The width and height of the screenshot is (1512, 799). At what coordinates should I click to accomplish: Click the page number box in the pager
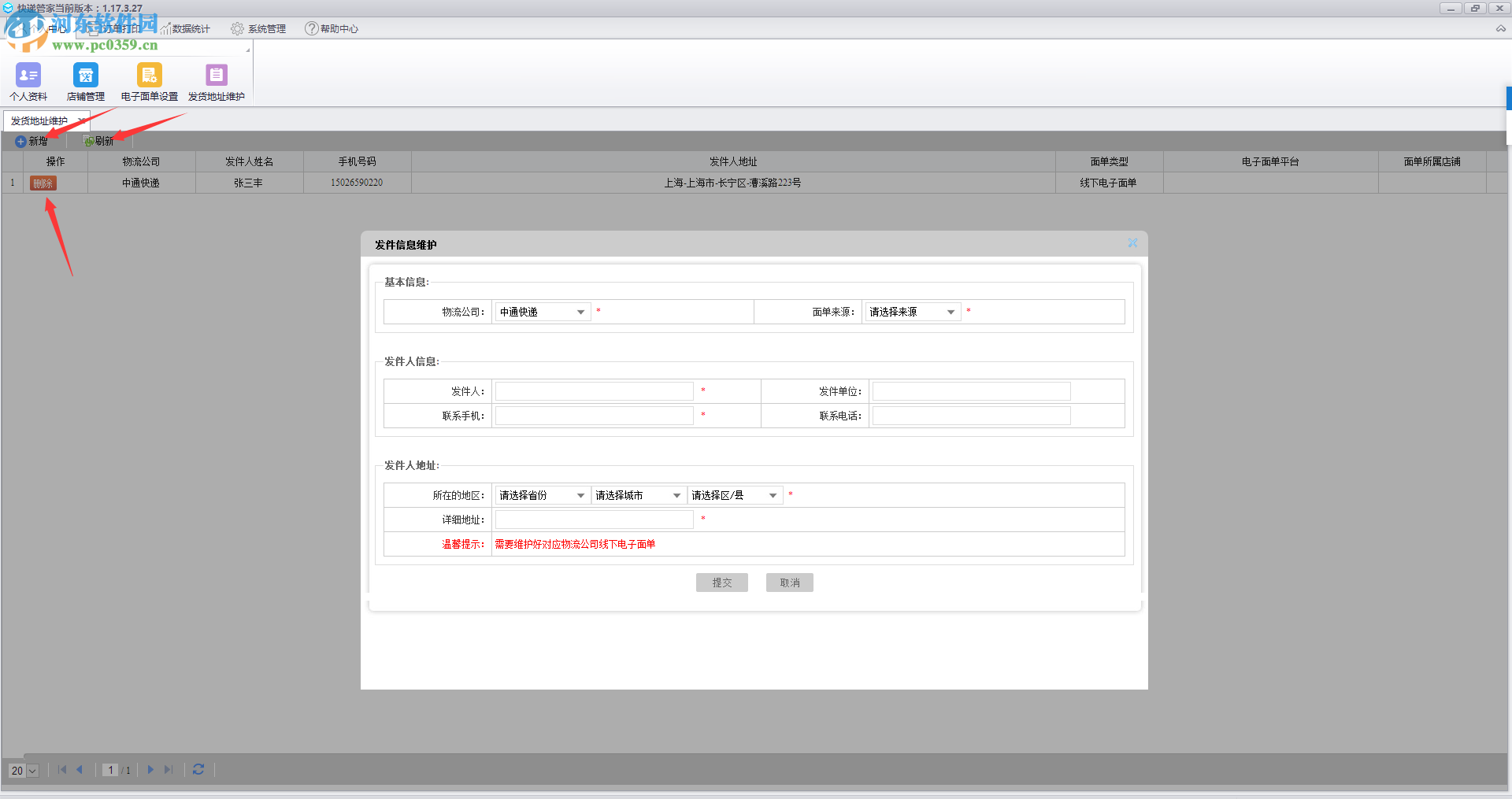coord(110,770)
